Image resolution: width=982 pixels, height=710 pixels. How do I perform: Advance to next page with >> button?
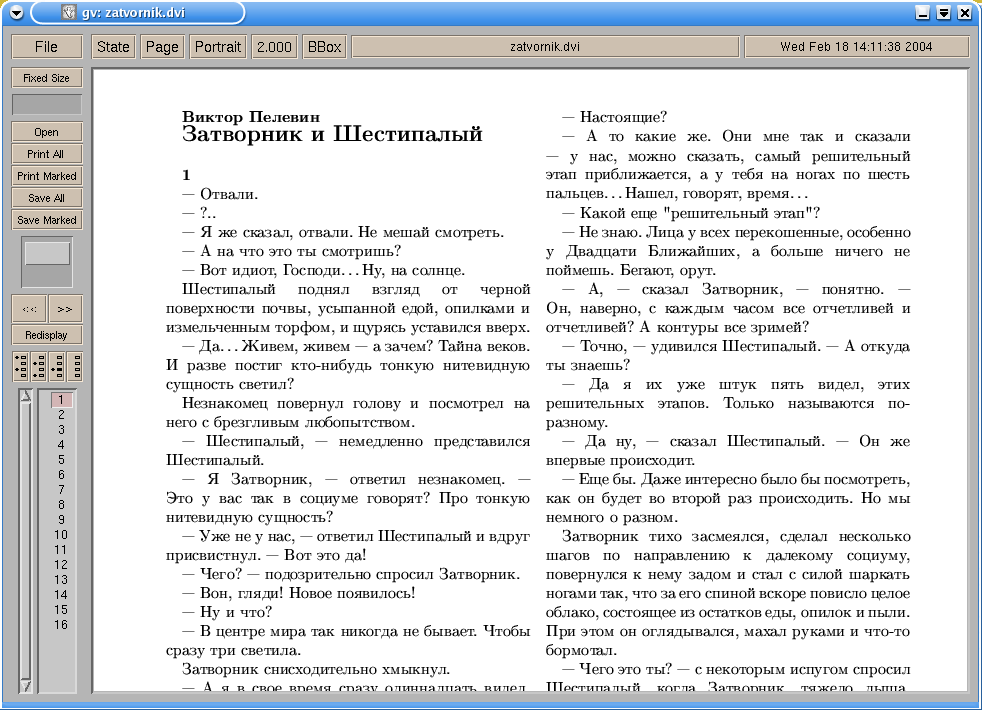coord(65,309)
